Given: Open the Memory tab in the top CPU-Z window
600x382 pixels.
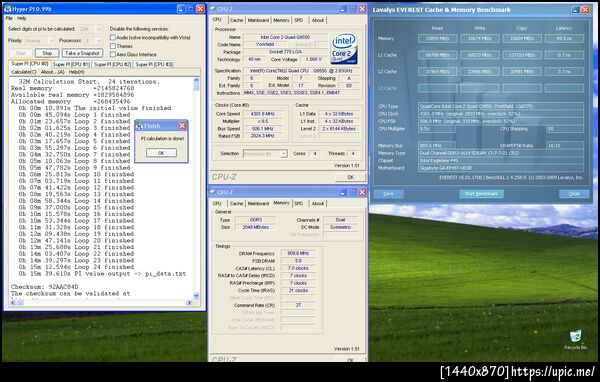Looking at the screenshot, I should (281, 20).
